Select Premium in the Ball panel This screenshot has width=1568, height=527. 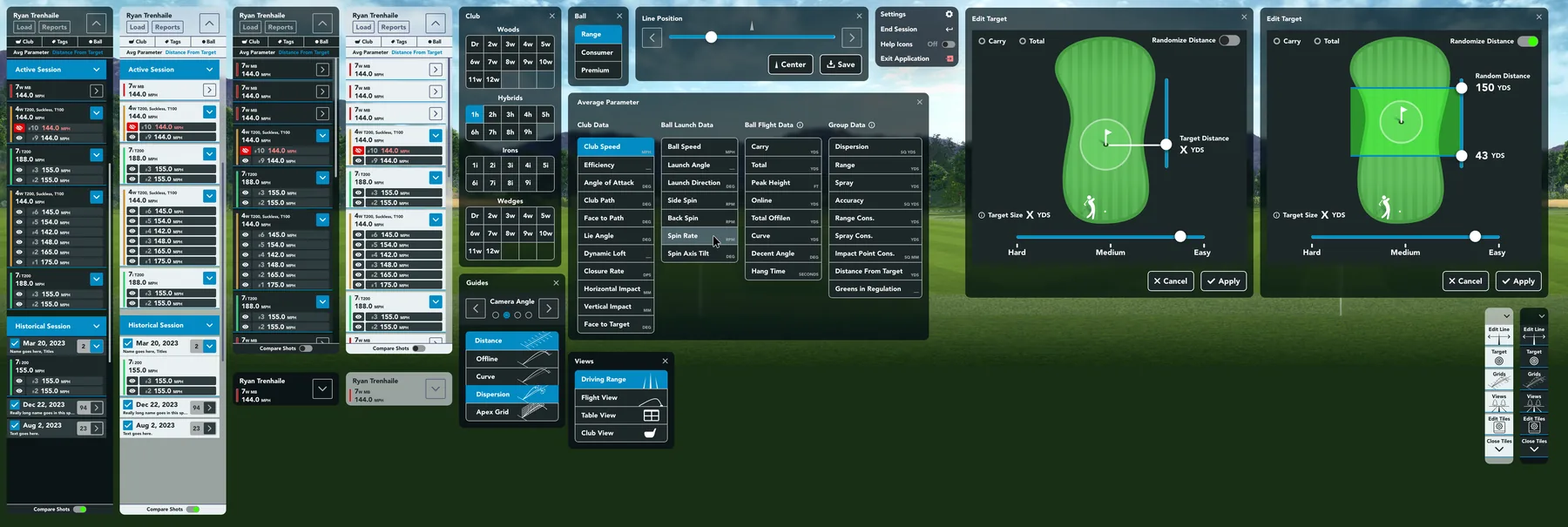point(598,71)
